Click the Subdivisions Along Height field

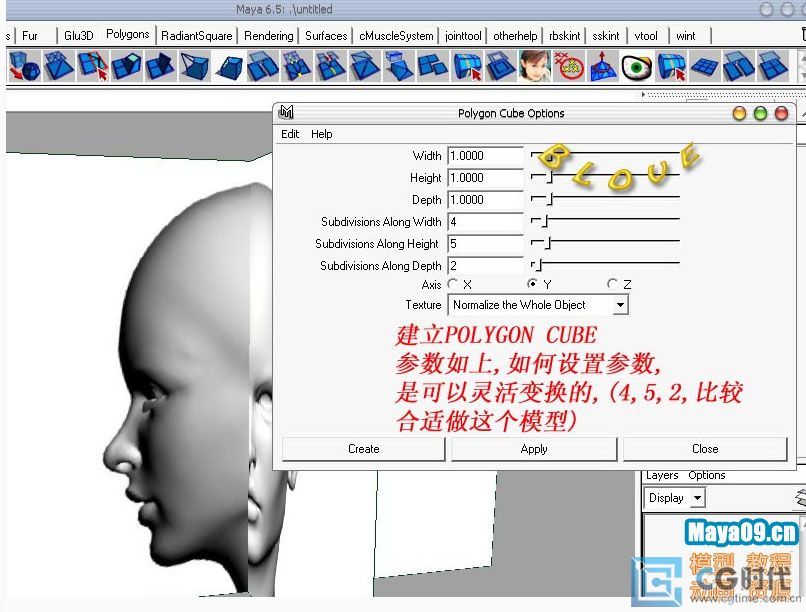tap(485, 244)
